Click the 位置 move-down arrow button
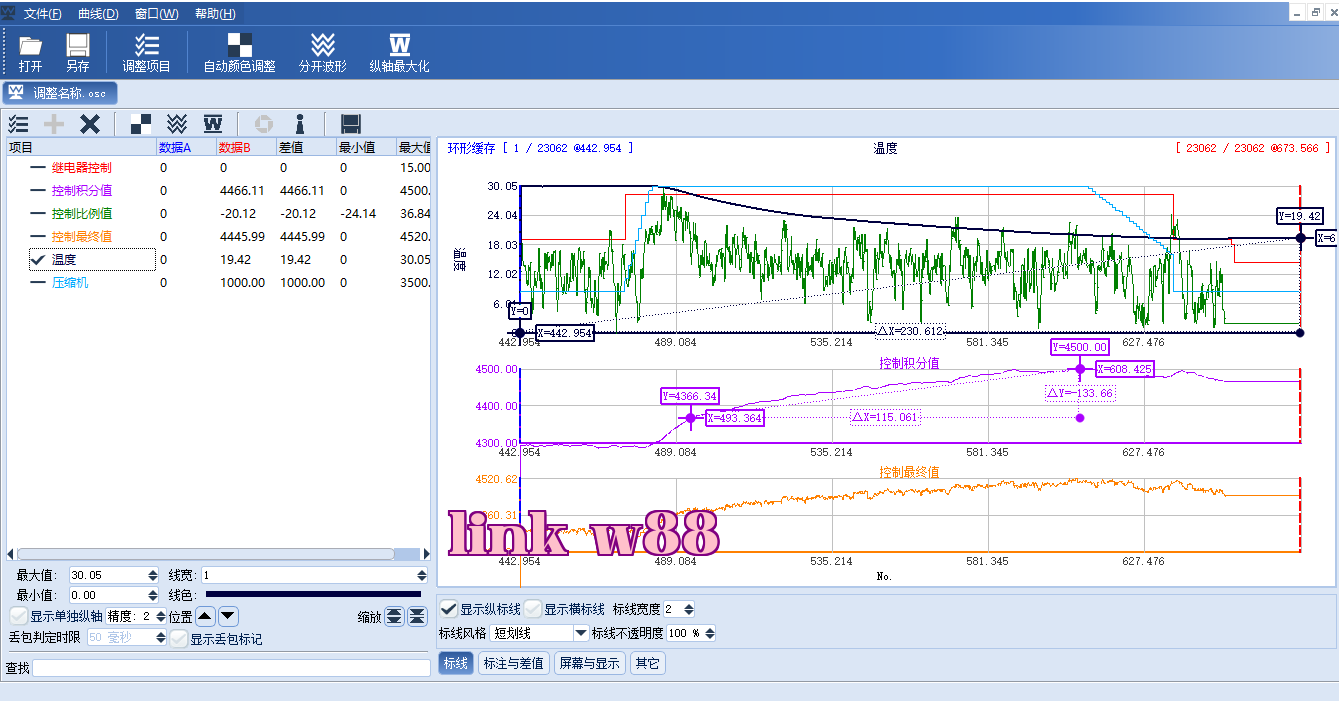The width and height of the screenshot is (1339, 701). [x=228, y=616]
